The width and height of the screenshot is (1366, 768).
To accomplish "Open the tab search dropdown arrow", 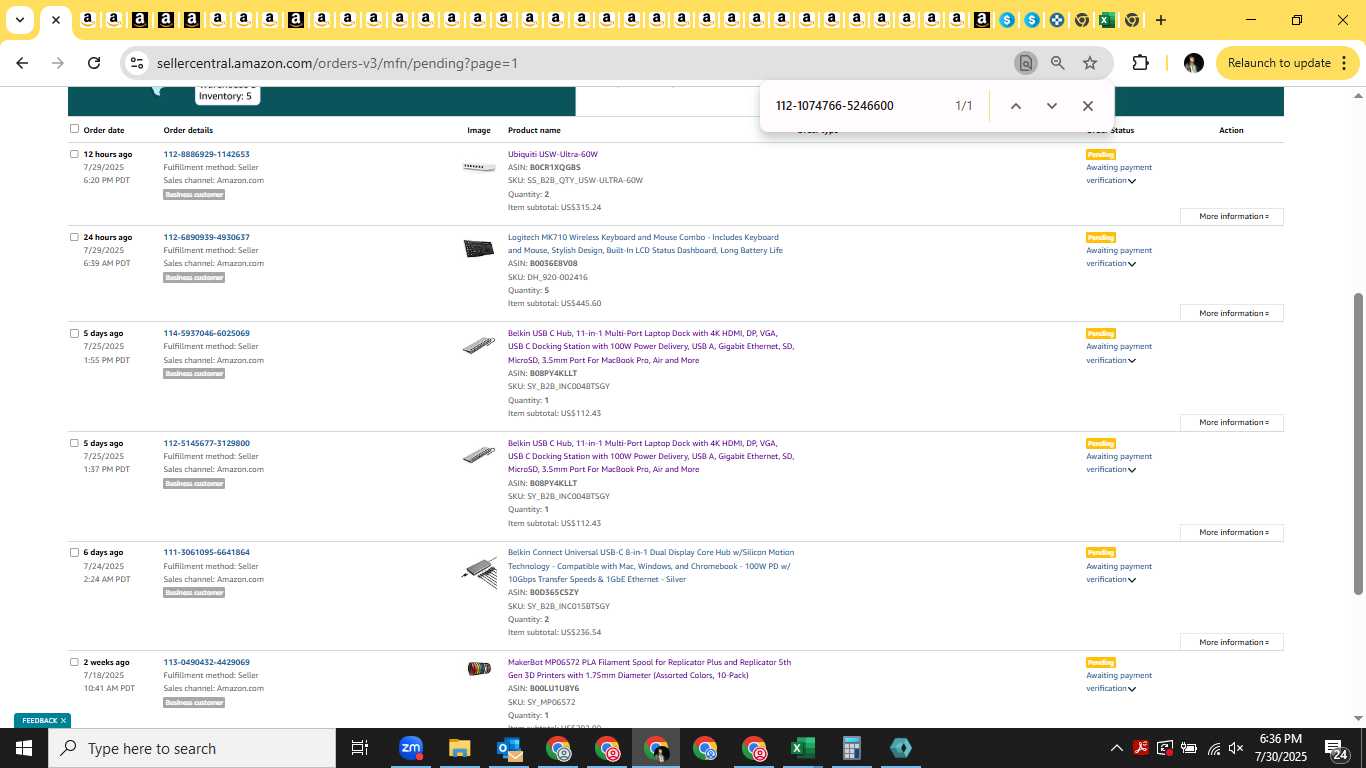I will 19,20.
